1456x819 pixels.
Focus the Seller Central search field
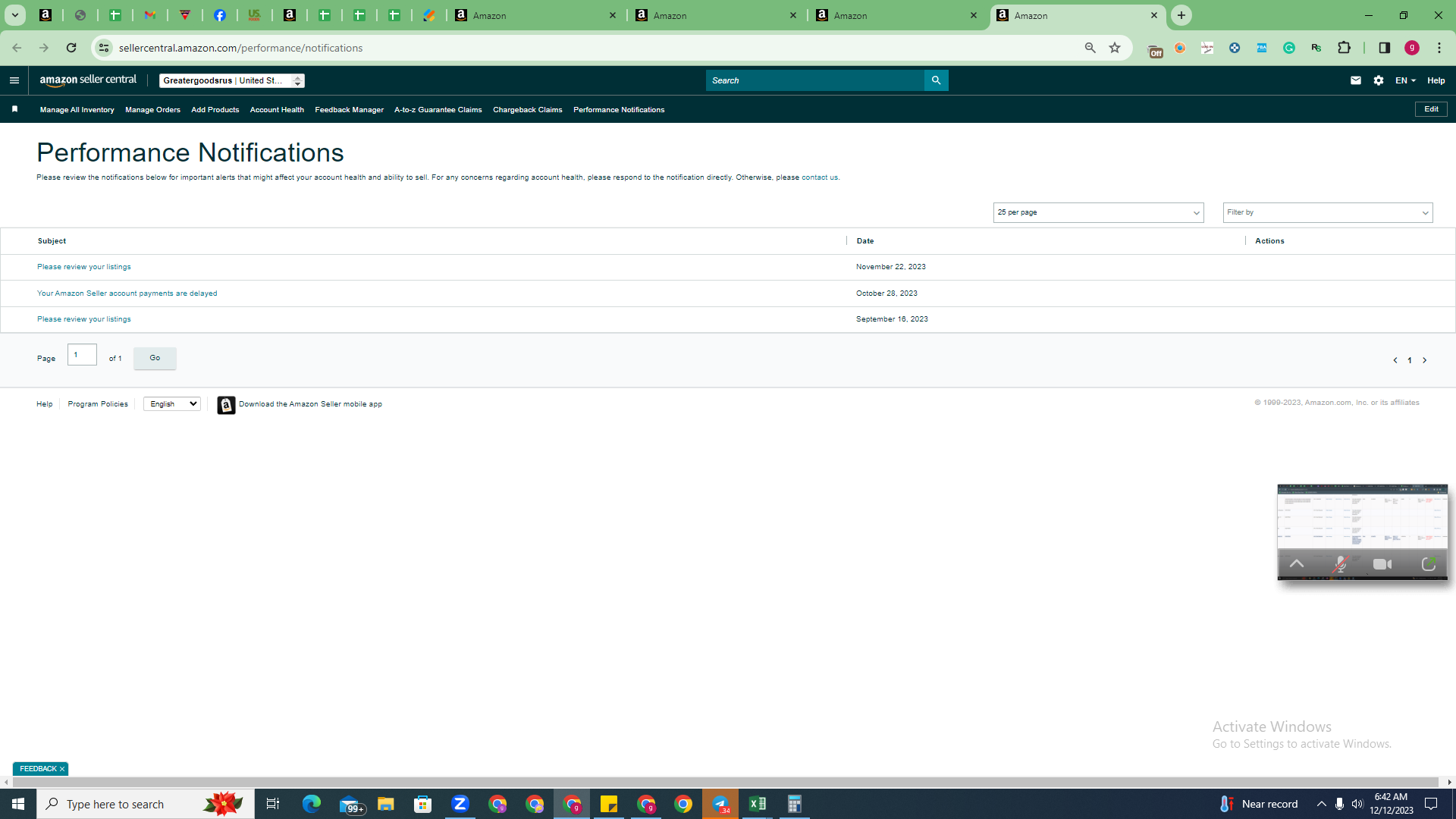coord(815,80)
